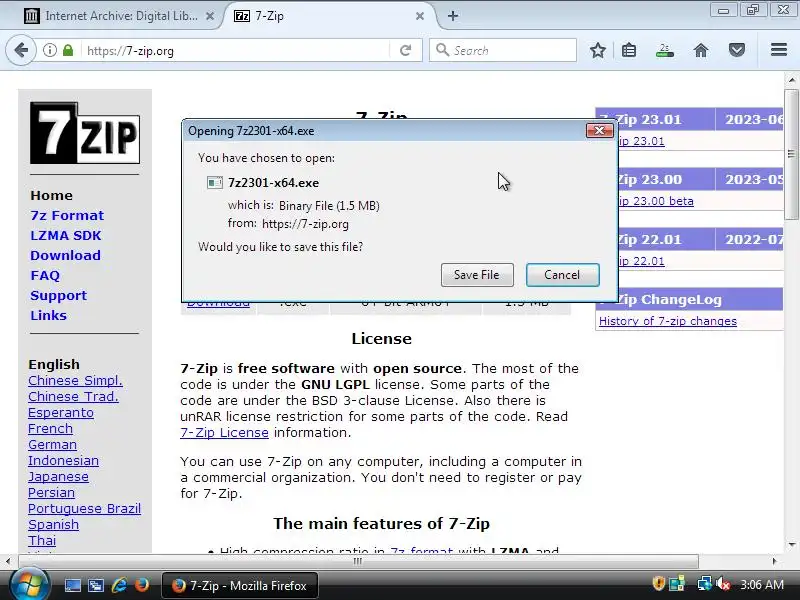The height and width of the screenshot is (600, 800).
Task: Bookmark this page with the star icon
Action: [597, 50]
